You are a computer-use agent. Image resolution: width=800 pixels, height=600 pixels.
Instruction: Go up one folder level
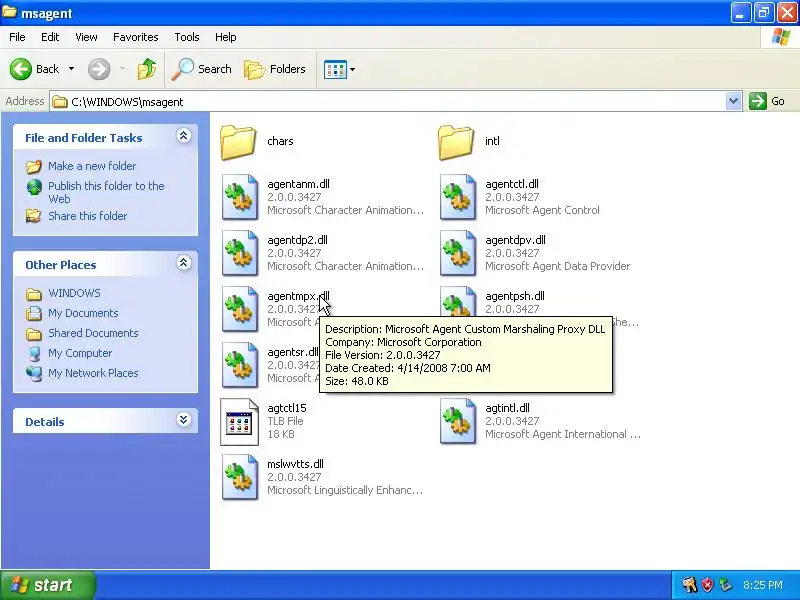pos(147,69)
